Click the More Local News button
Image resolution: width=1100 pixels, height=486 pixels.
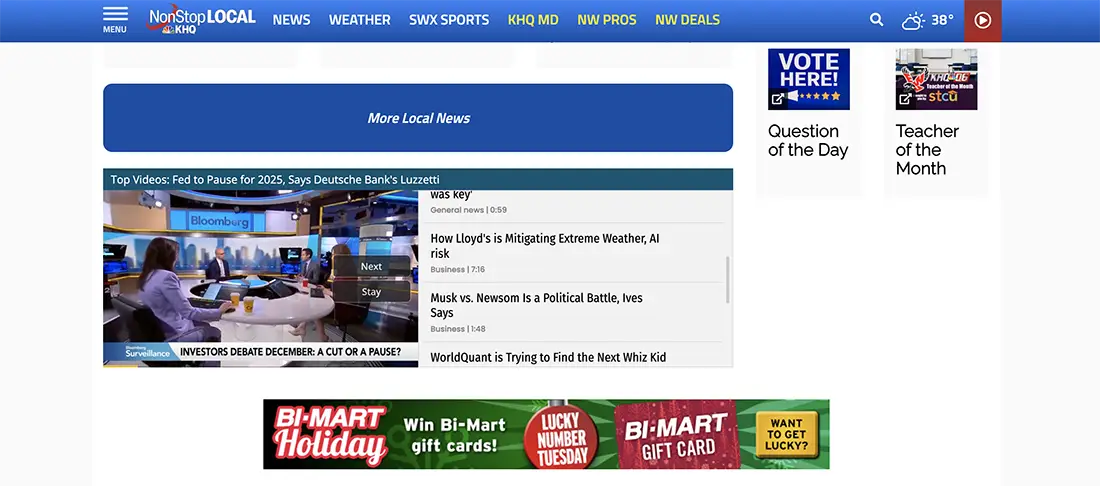click(418, 118)
